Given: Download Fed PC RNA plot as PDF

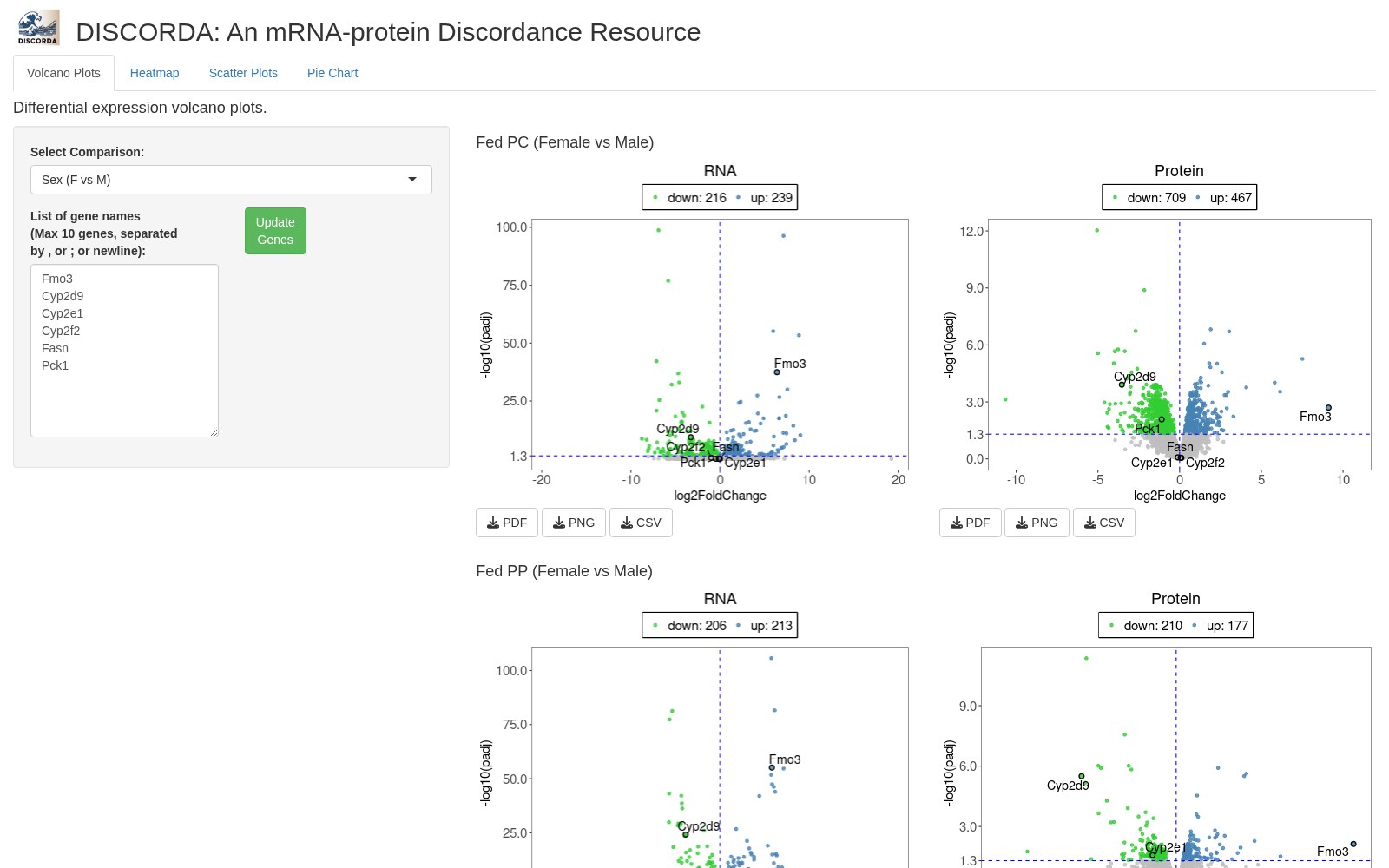Looking at the screenshot, I should click(x=507, y=523).
